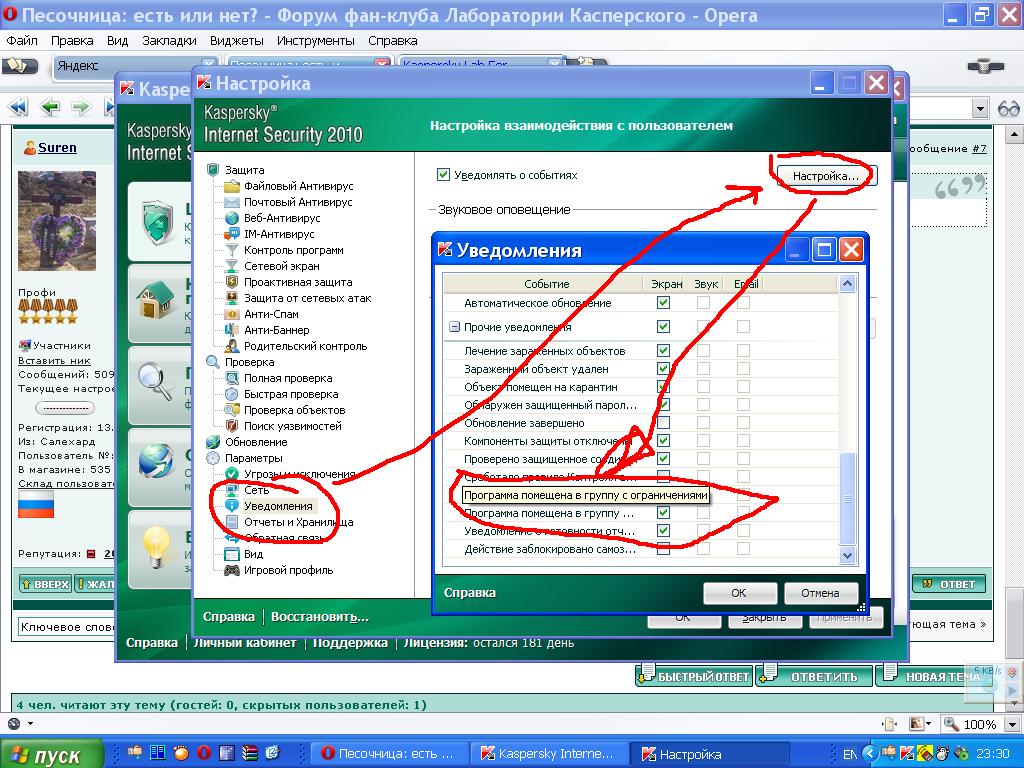
Task: Click OK in Уведомления dialog
Action: point(739,593)
